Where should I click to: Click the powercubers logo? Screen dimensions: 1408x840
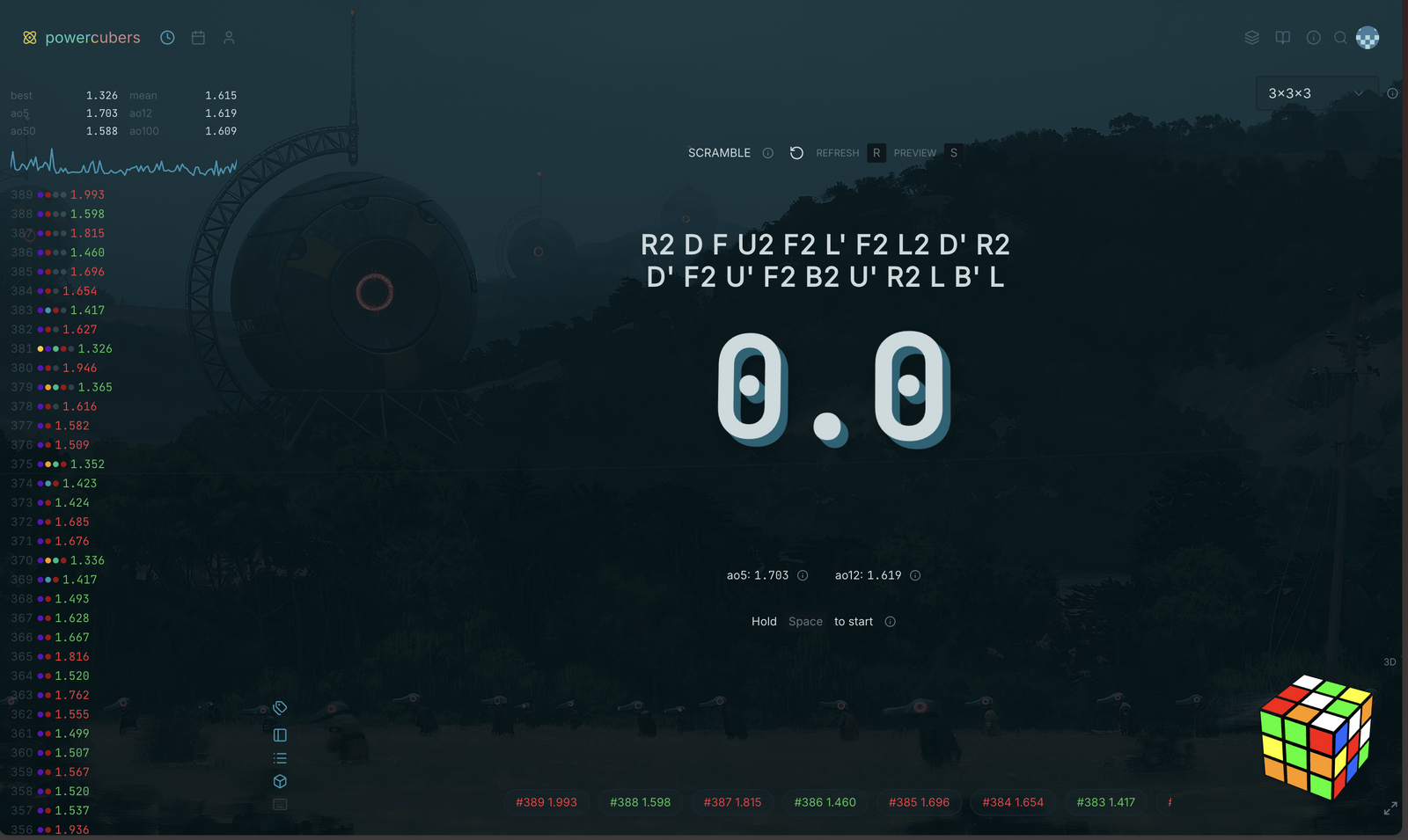tap(81, 38)
